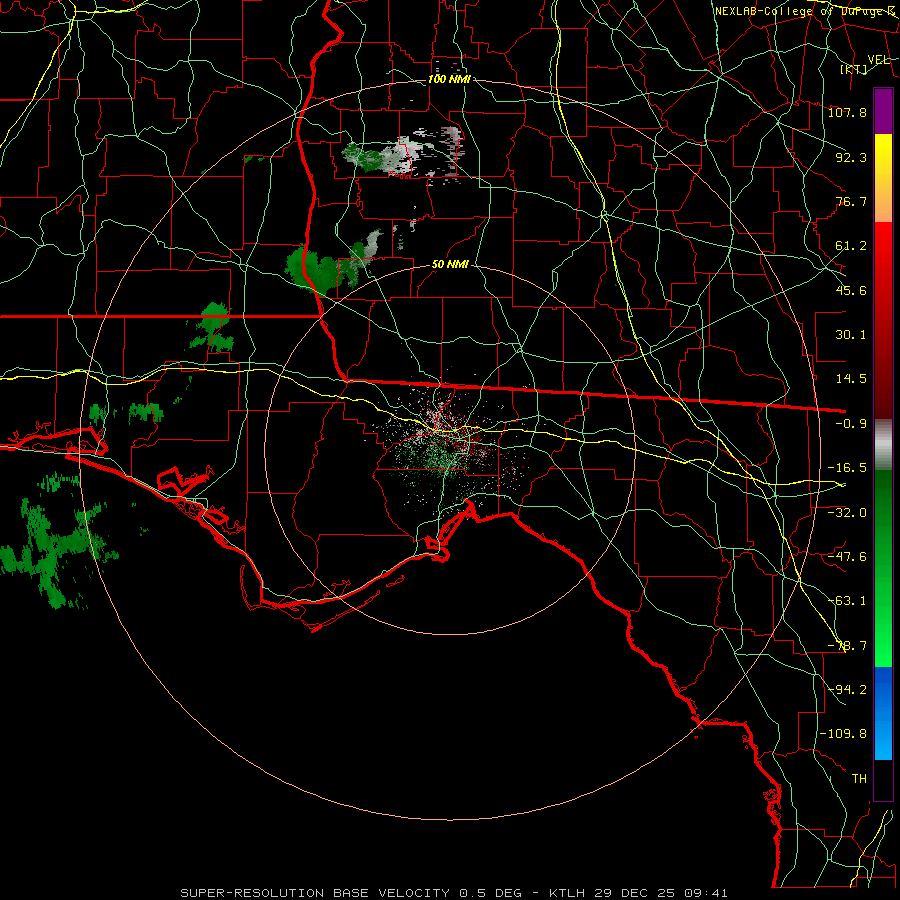Select the 45.6 value on velocity scale
This screenshot has width=900, height=900.
click(851, 290)
